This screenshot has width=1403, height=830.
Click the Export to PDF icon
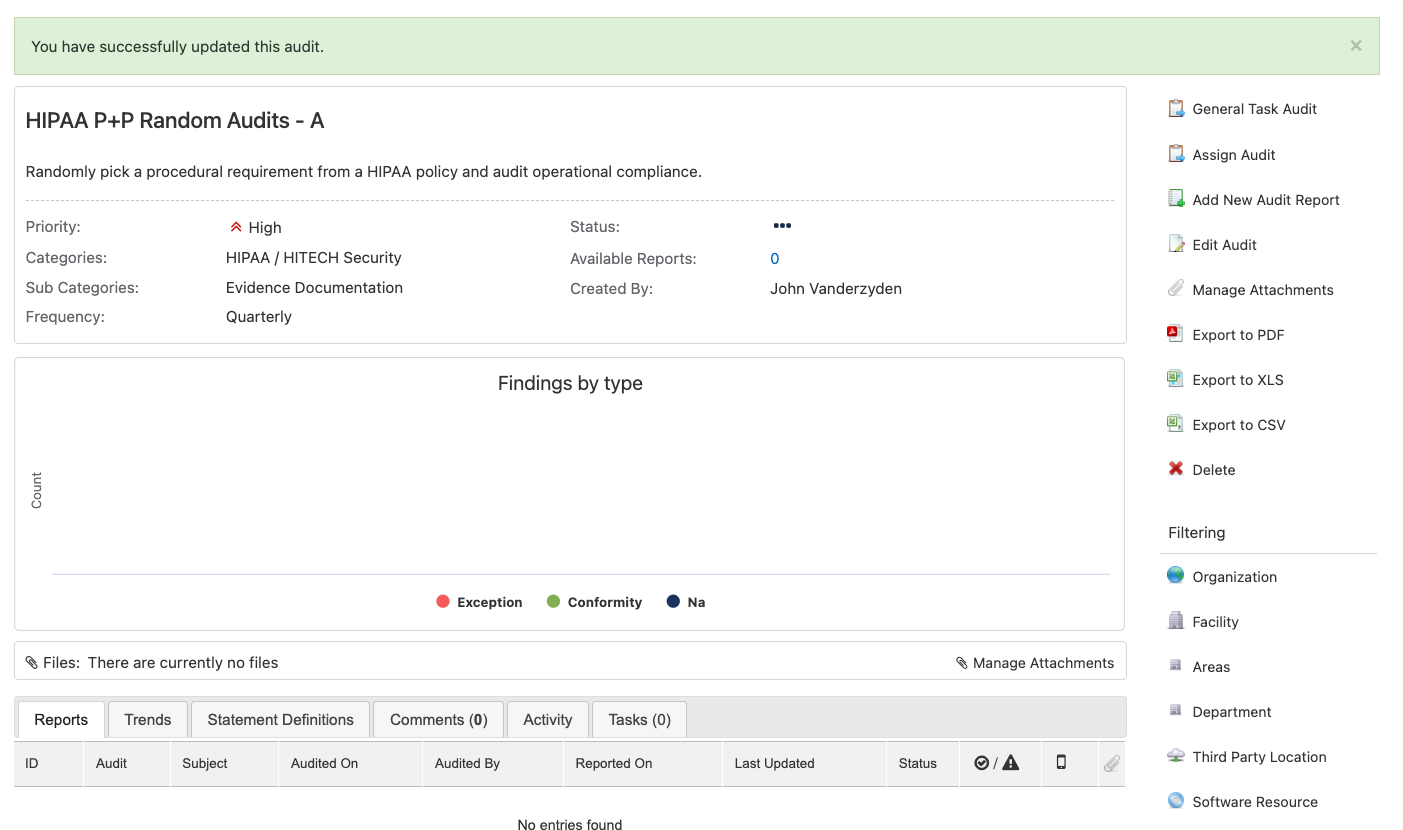pyautogui.click(x=1176, y=334)
